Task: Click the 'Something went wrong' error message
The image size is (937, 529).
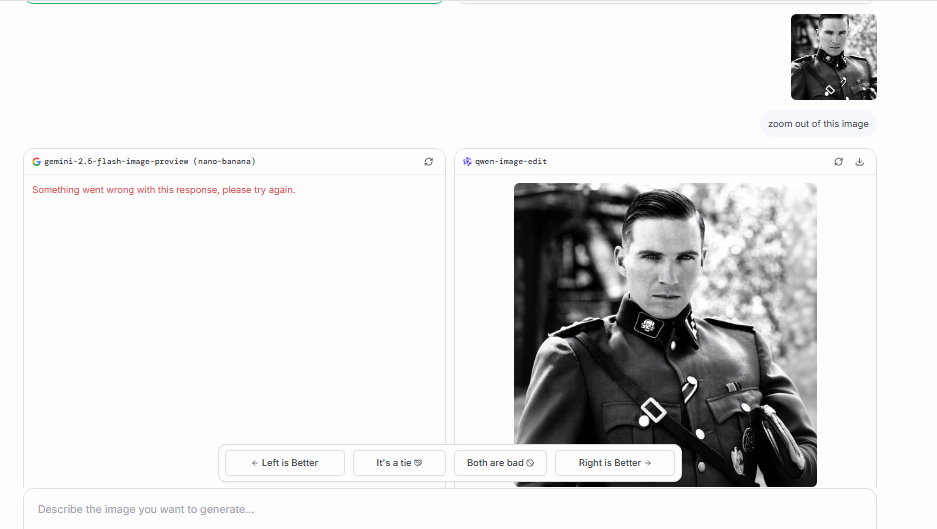Action: pos(164,189)
